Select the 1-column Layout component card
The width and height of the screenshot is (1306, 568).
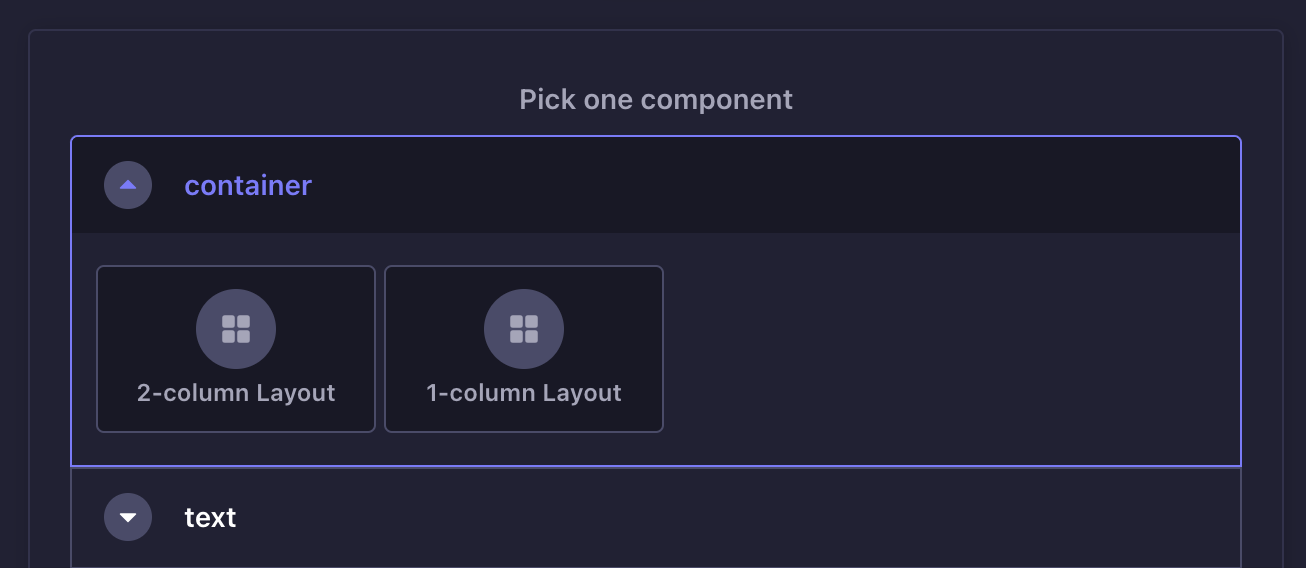pos(524,349)
